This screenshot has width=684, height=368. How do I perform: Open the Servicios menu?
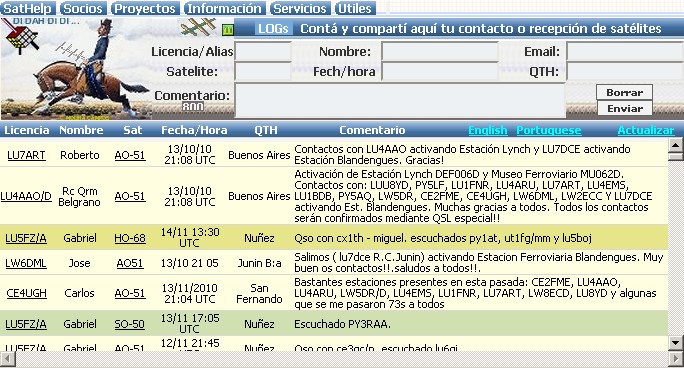pyautogui.click(x=300, y=8)
